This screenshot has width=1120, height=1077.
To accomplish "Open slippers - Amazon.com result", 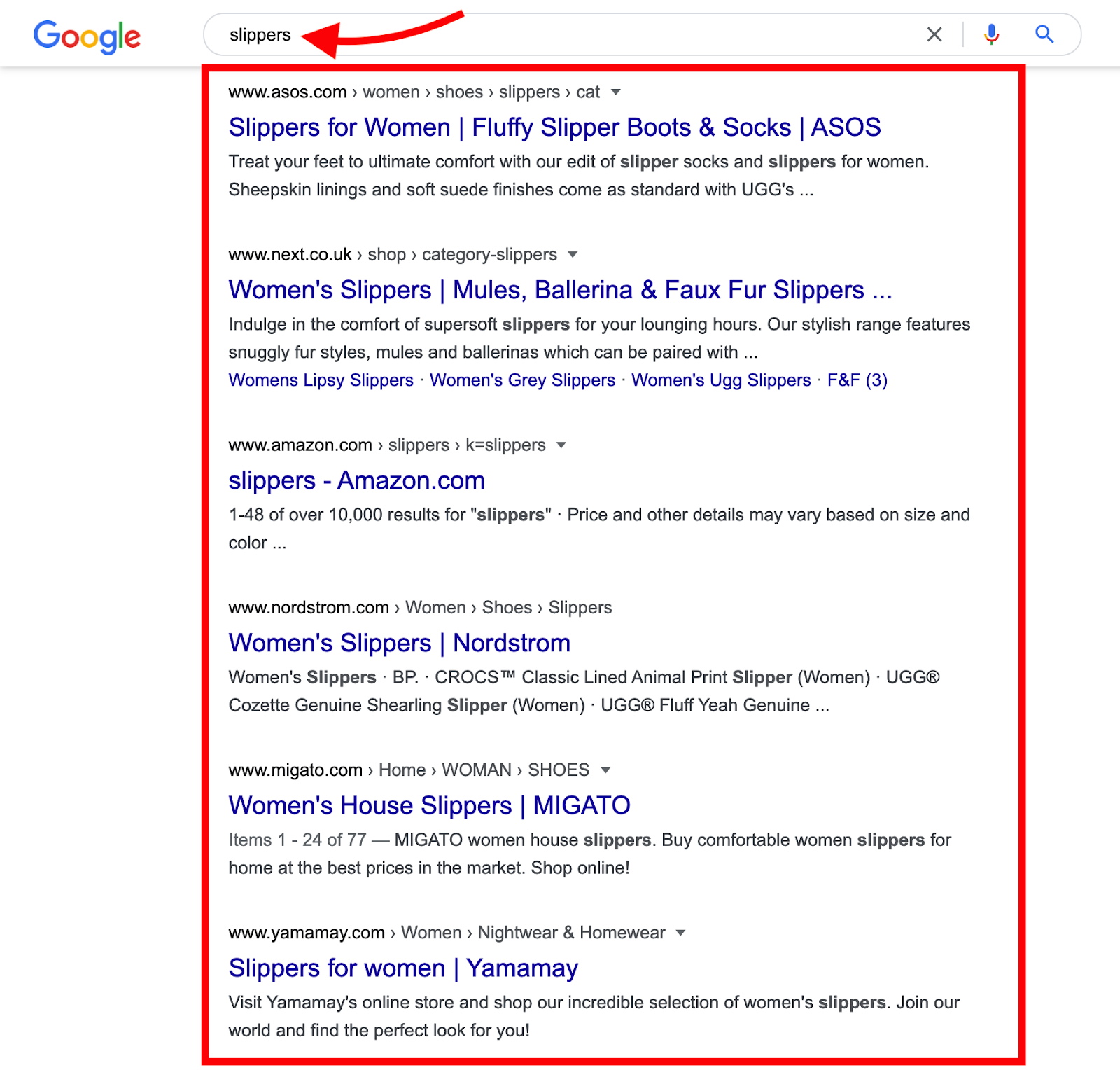I will [356, 480].
